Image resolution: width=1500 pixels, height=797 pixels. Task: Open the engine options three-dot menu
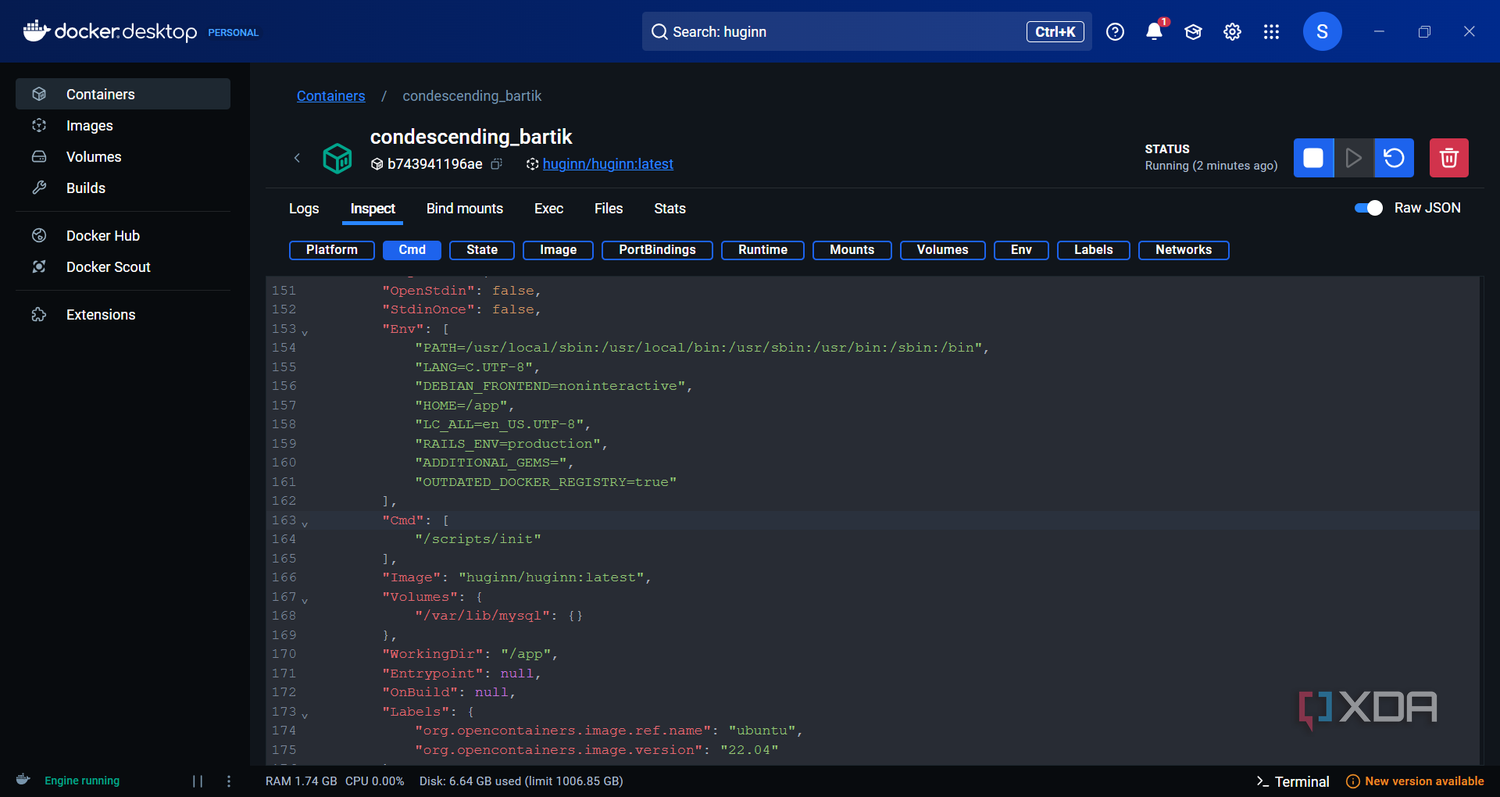pyautogui.click(x=229, y=781)
